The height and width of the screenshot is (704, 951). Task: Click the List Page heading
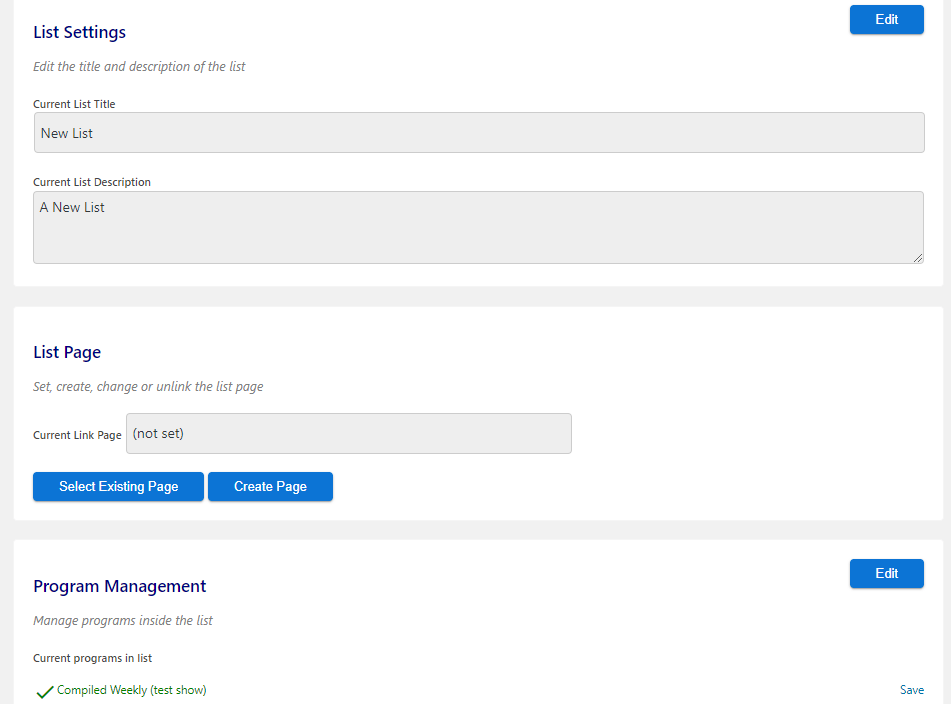point(67,352)
